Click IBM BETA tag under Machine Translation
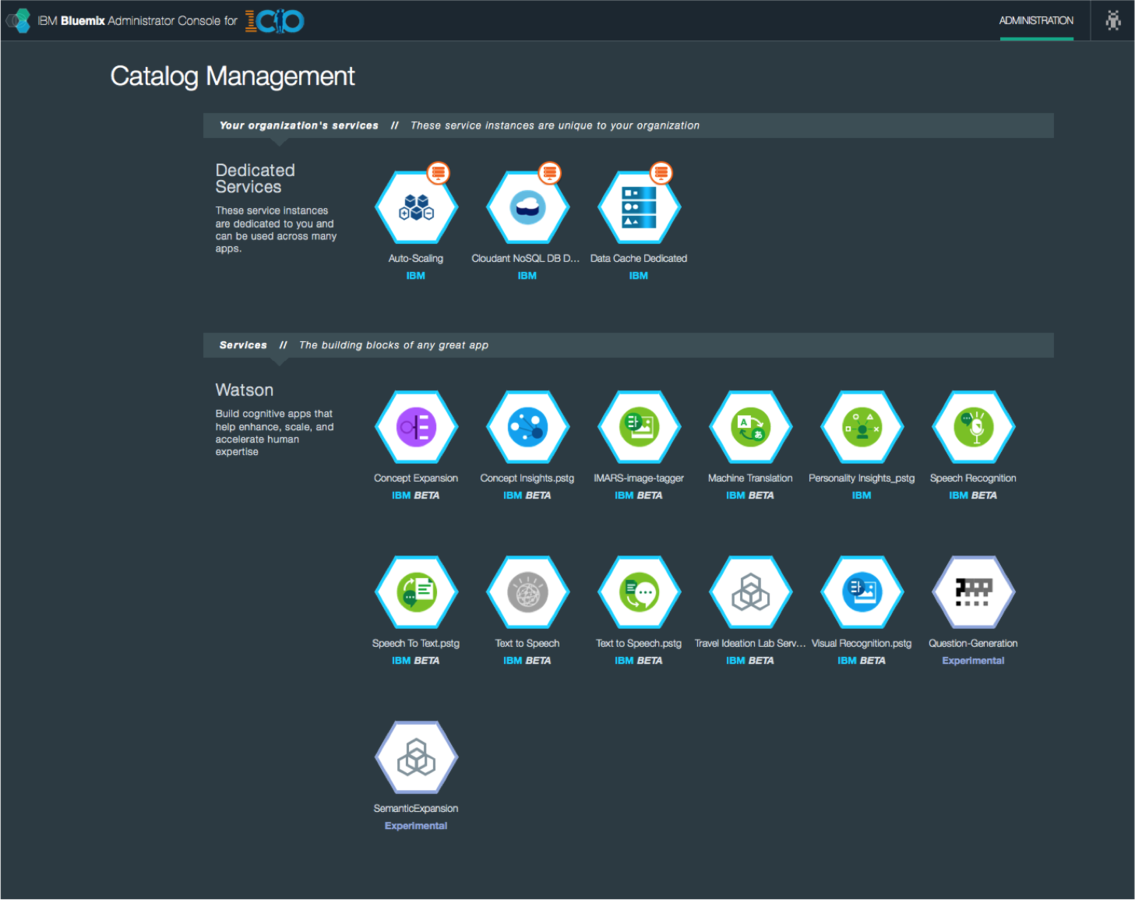The height and width of the screenshot is (900, 1135). tap(750, 495)
